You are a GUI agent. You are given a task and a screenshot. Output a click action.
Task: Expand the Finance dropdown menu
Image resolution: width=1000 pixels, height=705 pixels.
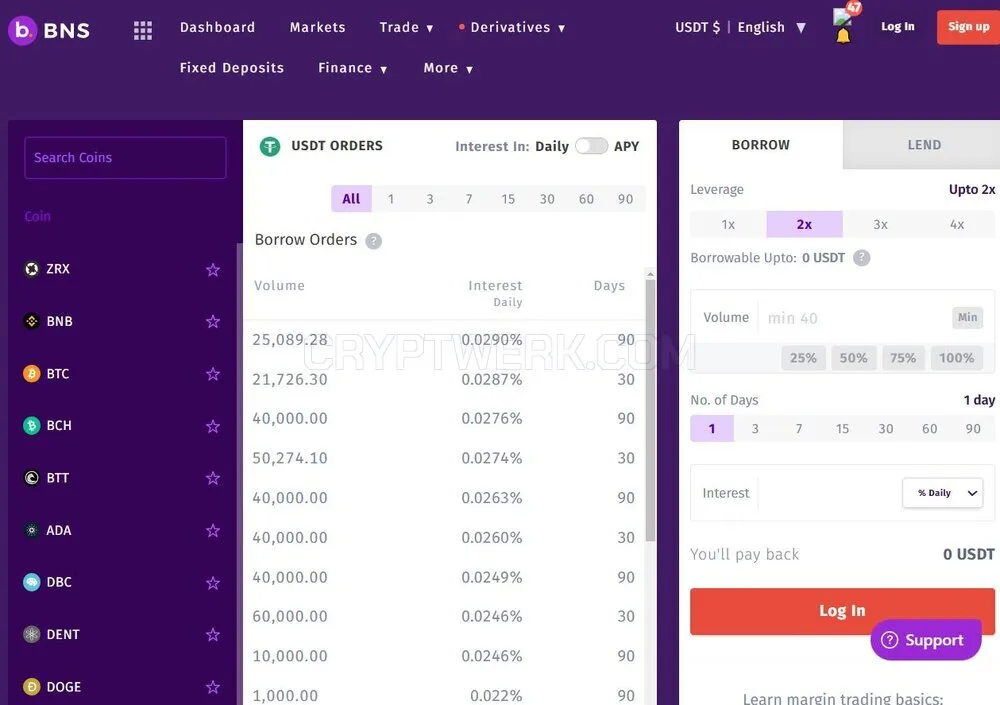(353, 68)
